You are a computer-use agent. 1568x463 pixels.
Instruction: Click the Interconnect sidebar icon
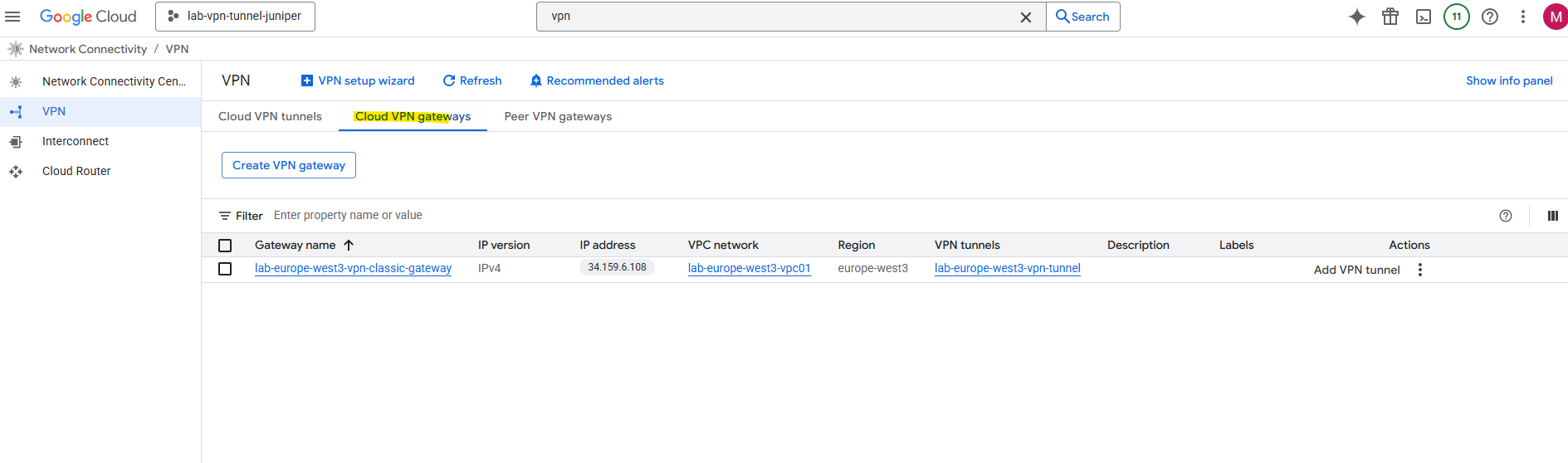(x=16, y=142)
